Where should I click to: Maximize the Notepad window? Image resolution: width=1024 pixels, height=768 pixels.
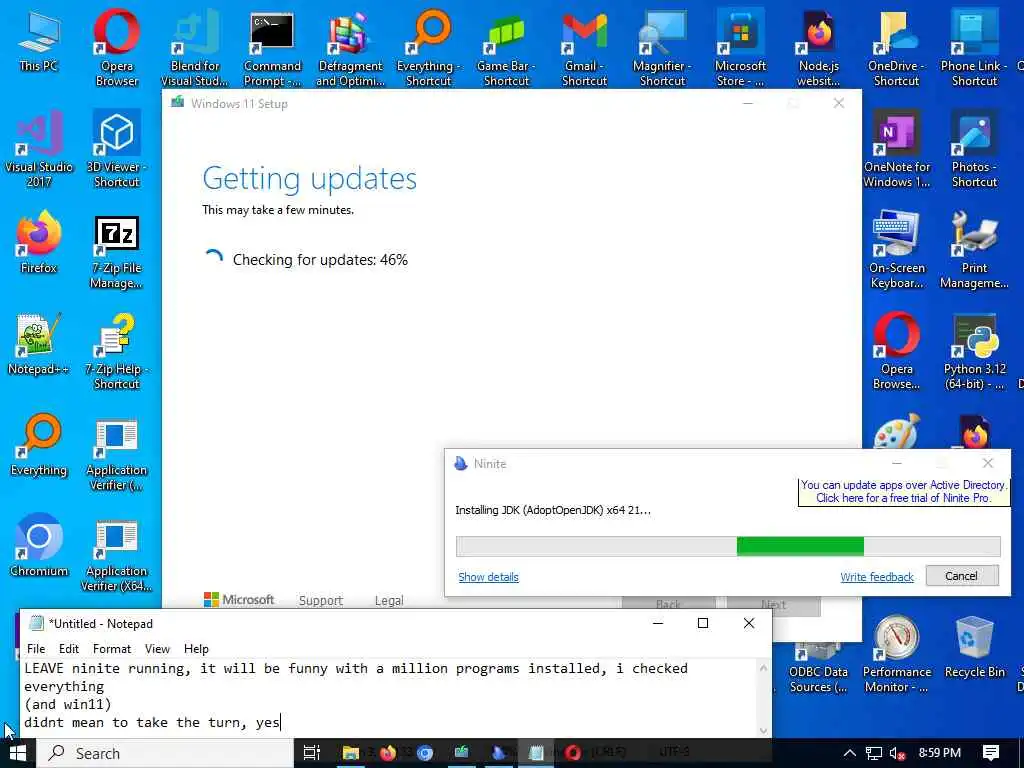tap(703, 623)
